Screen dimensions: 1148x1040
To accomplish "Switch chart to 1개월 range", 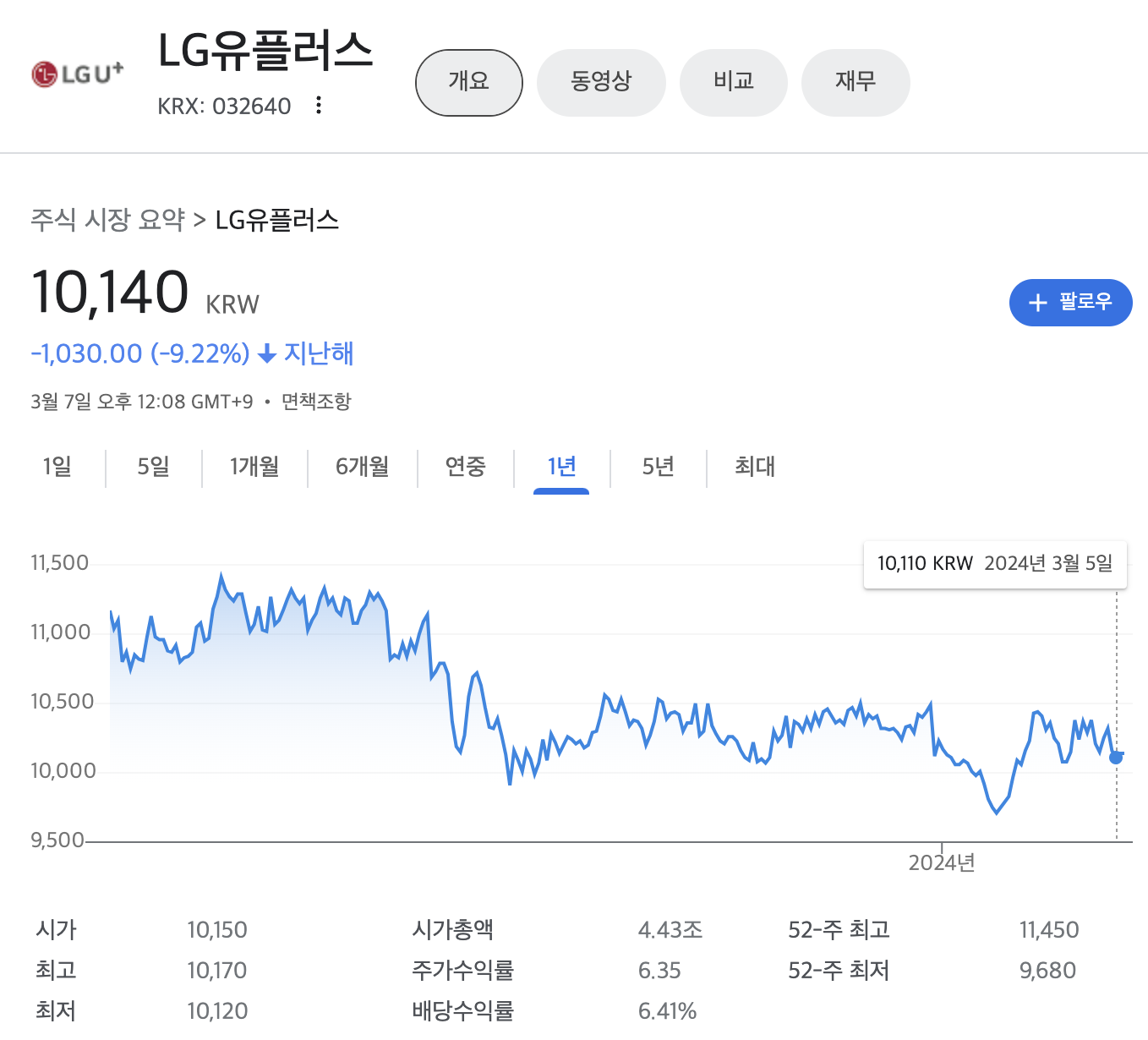I will 254,466.
